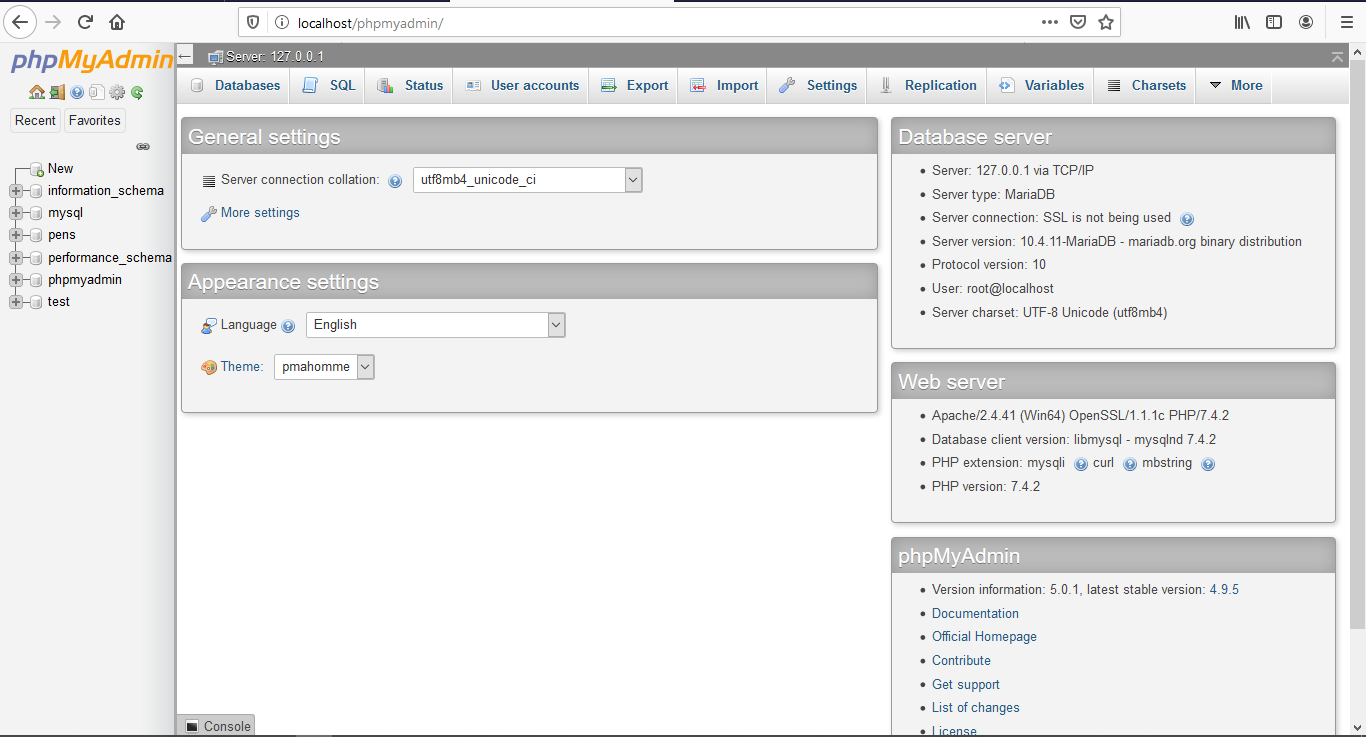Click the log out door icon

(x=57, y=92)
